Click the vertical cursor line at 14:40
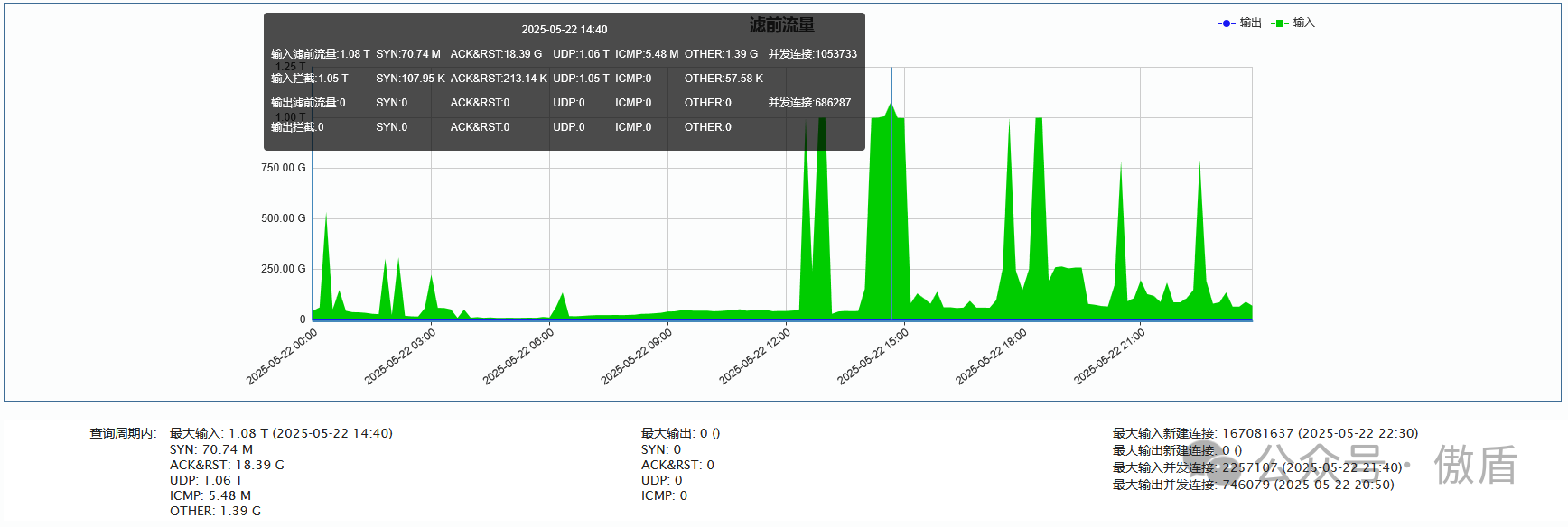 pyautogui.click(x=891, y=193)
